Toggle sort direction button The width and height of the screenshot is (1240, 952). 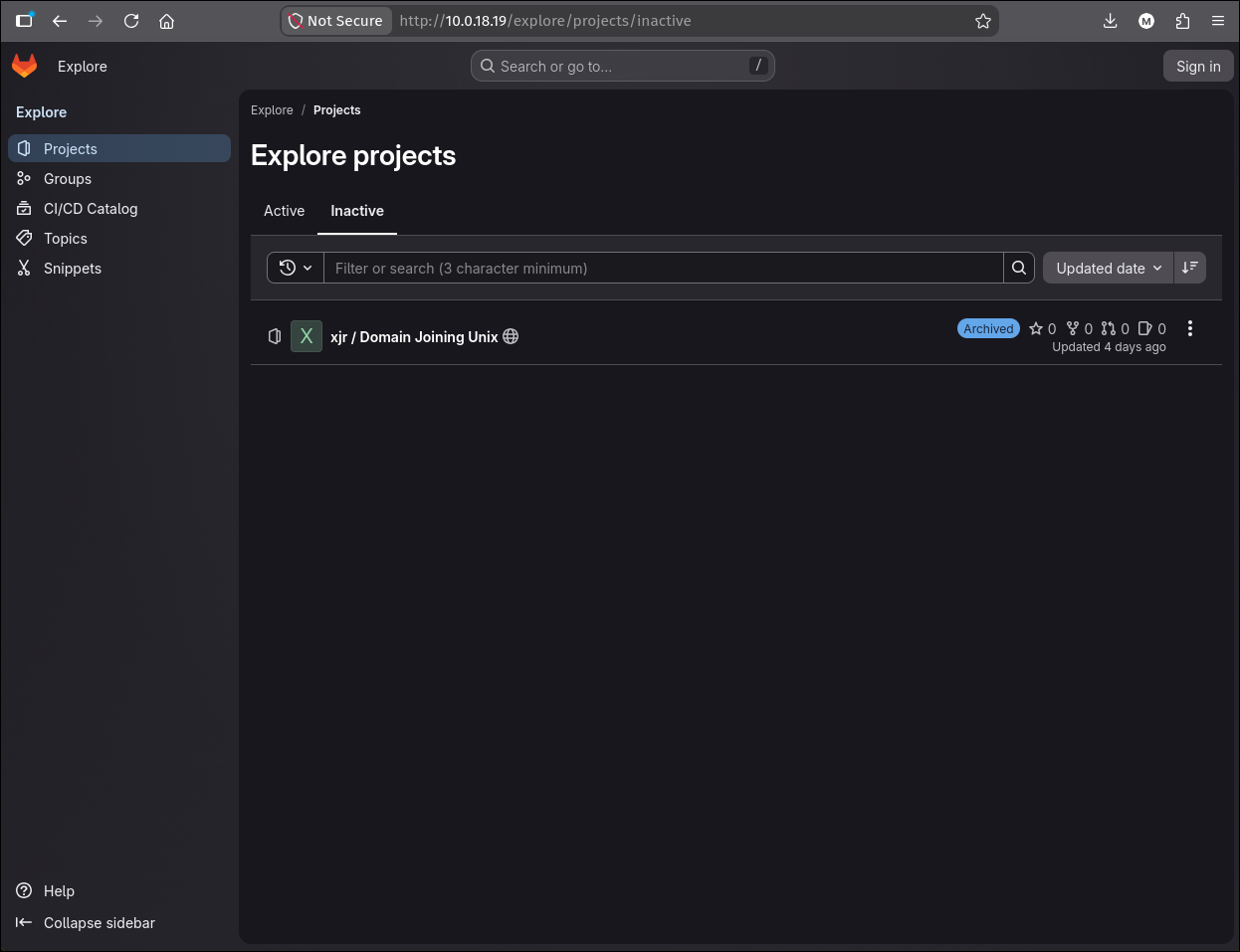pos(1190,268)
